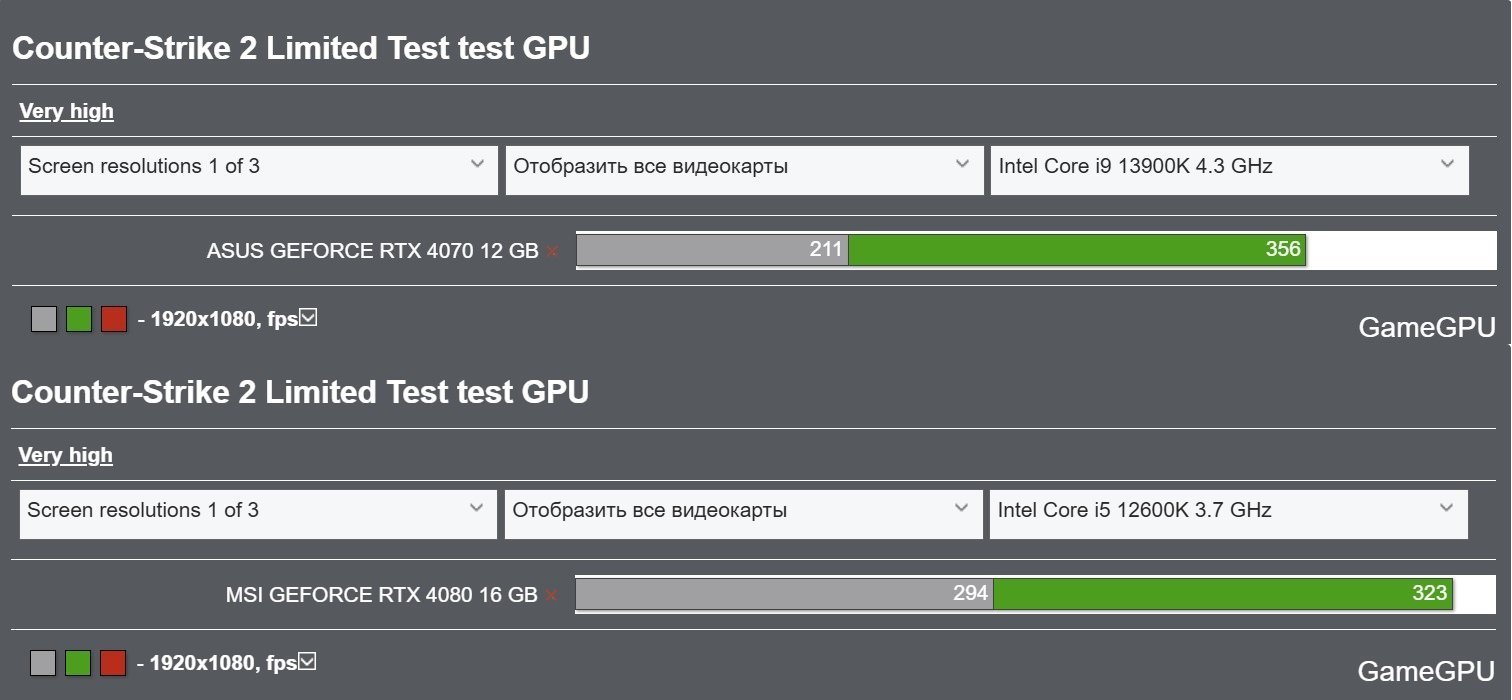Open bottom Screen resolutions 1 of 3 dropdown

point(258,514)
